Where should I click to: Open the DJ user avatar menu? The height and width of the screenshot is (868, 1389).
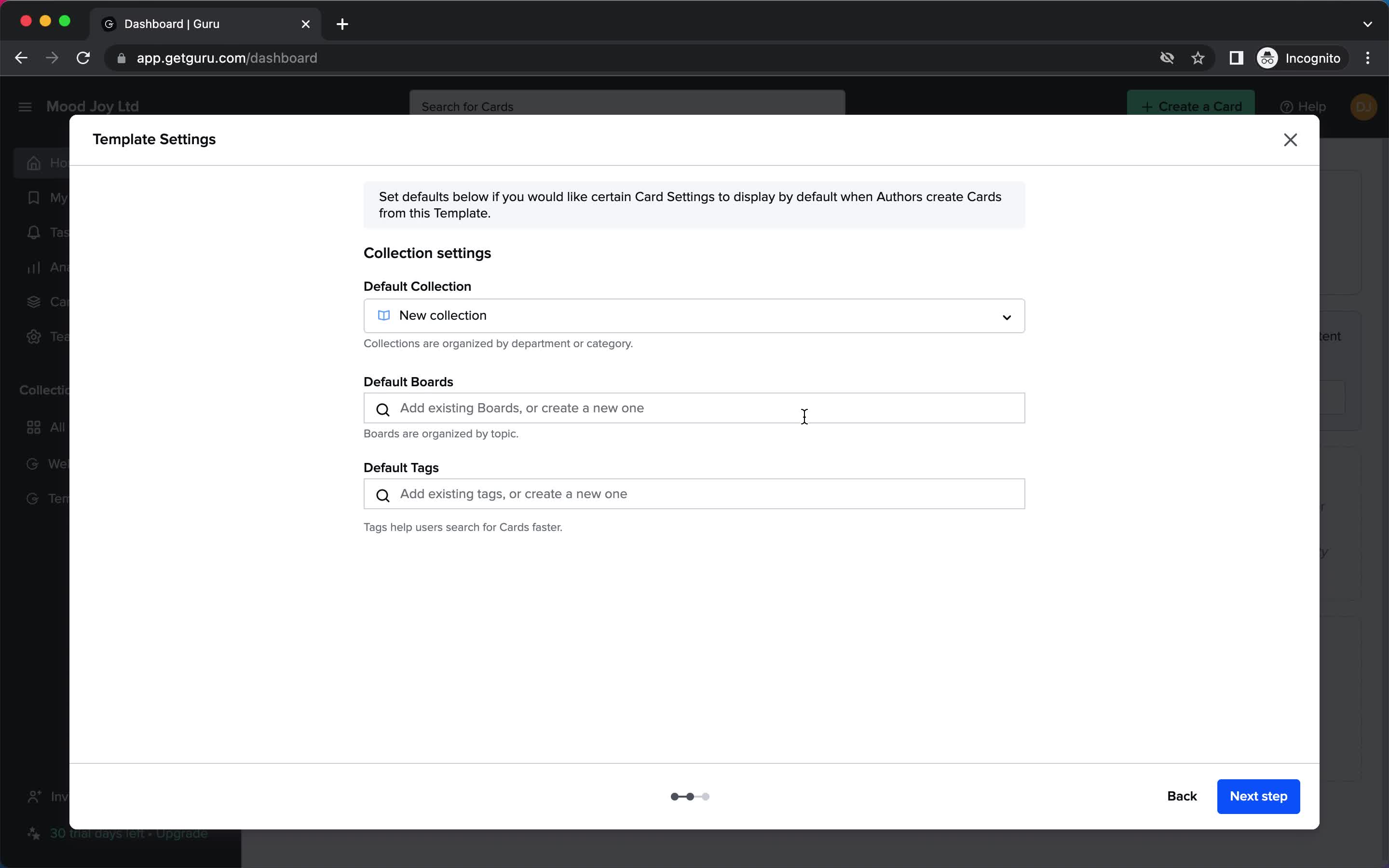pos(1364,107)
